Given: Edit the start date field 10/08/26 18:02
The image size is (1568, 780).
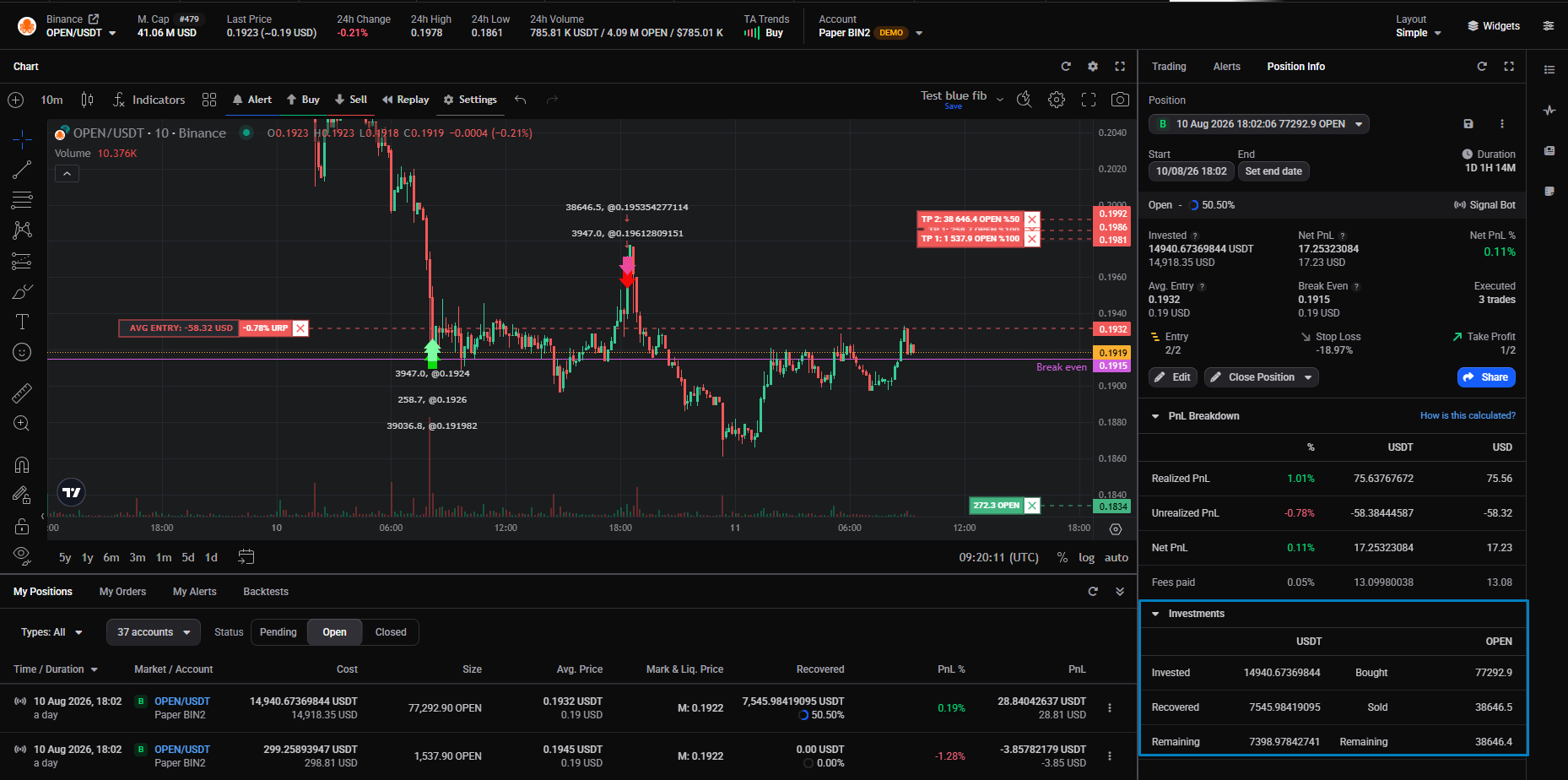Looking at the screenshot, I should click(1191, 171).
